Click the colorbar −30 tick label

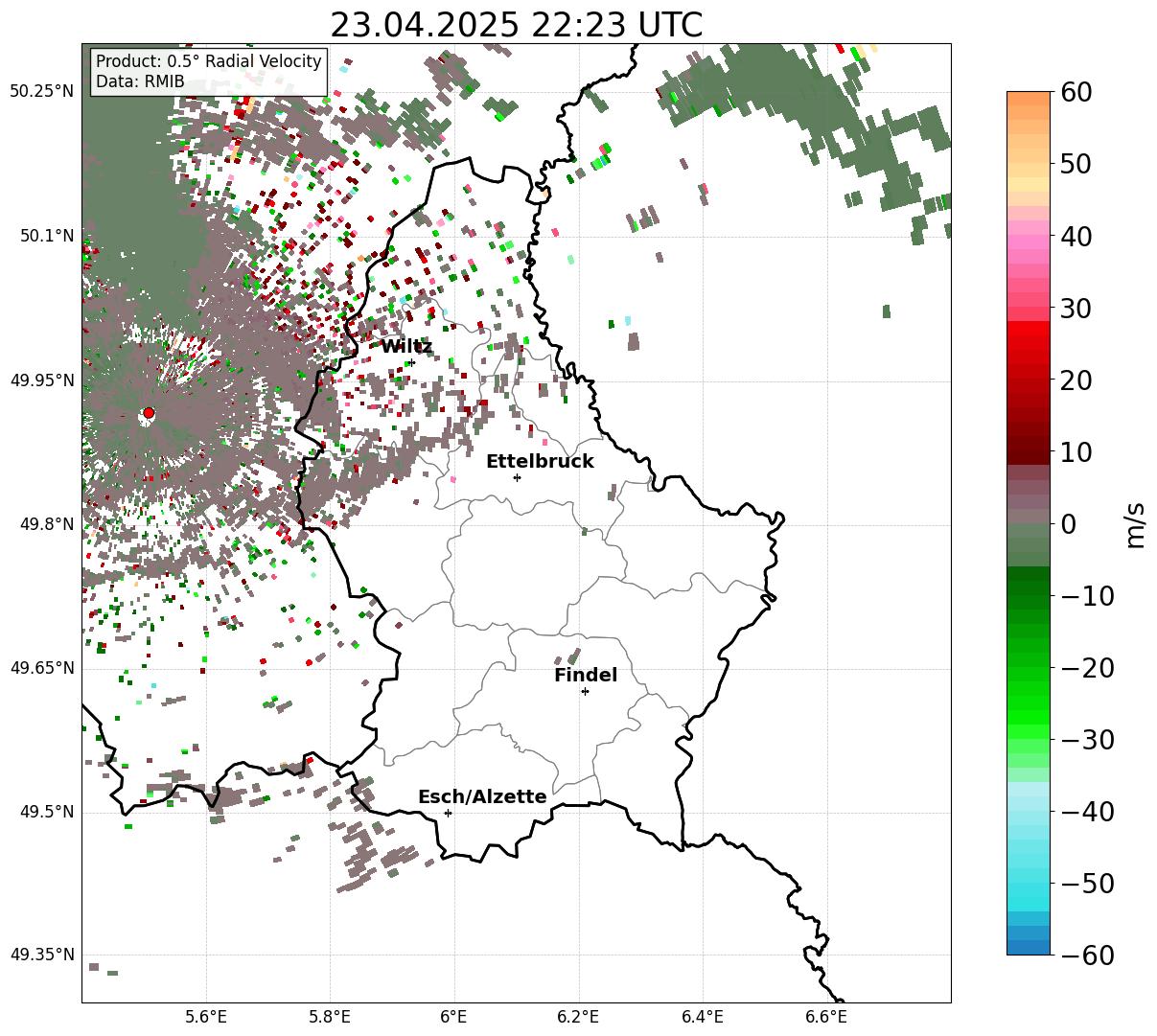[1087, 740]
